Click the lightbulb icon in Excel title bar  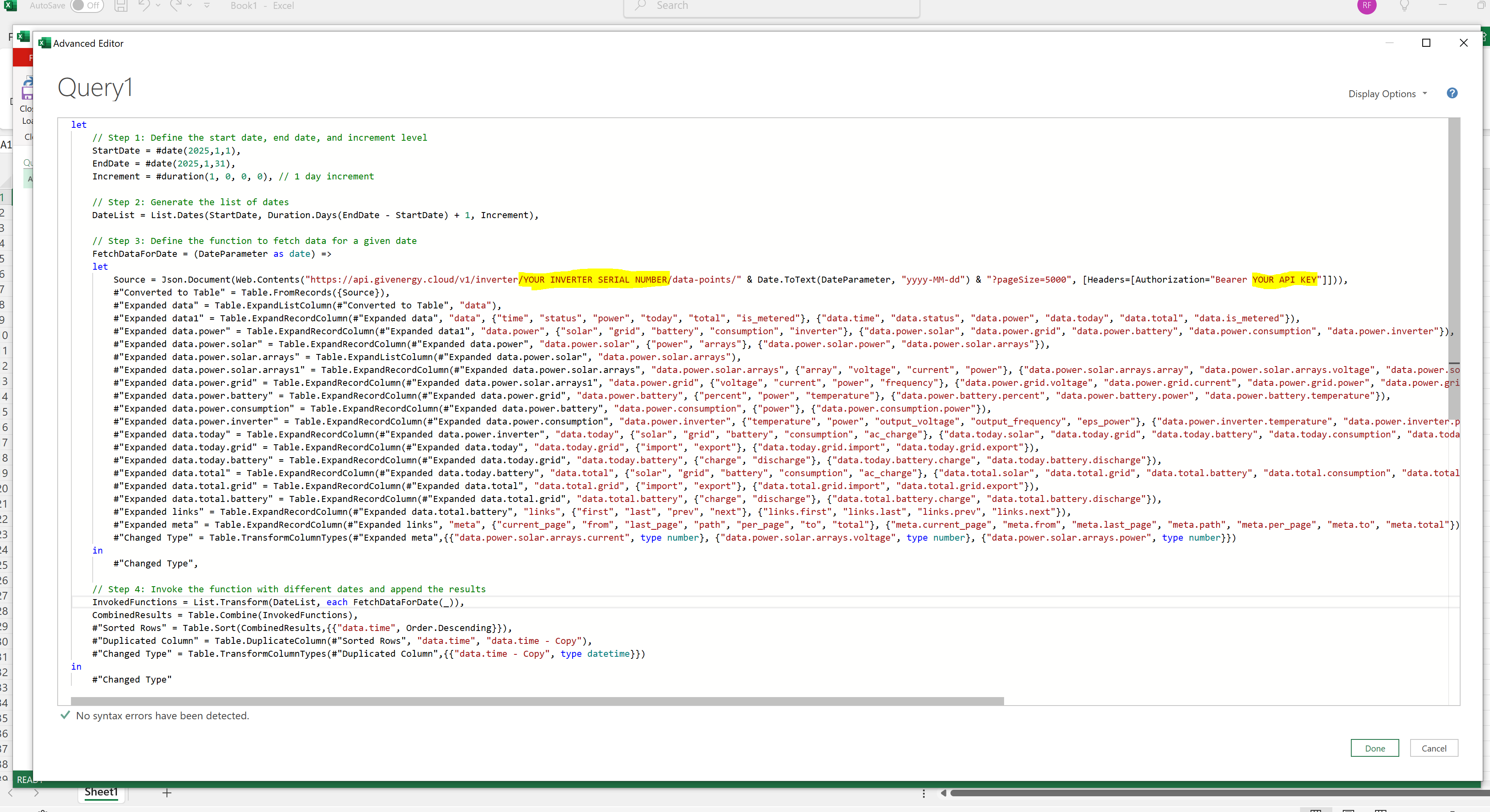1404,5
